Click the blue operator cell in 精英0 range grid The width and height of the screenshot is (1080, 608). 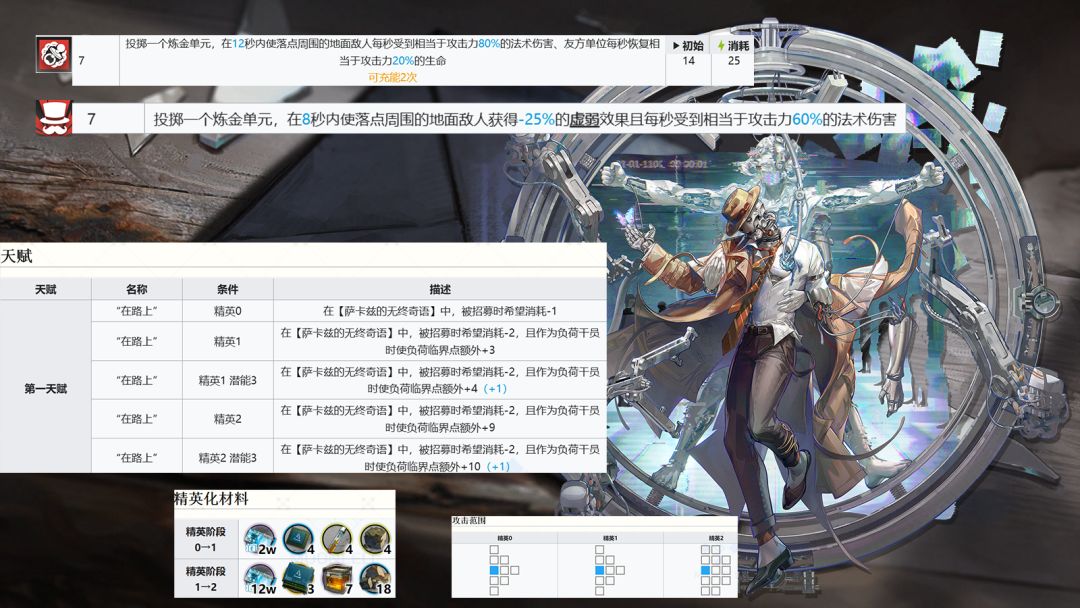point(494,570)
